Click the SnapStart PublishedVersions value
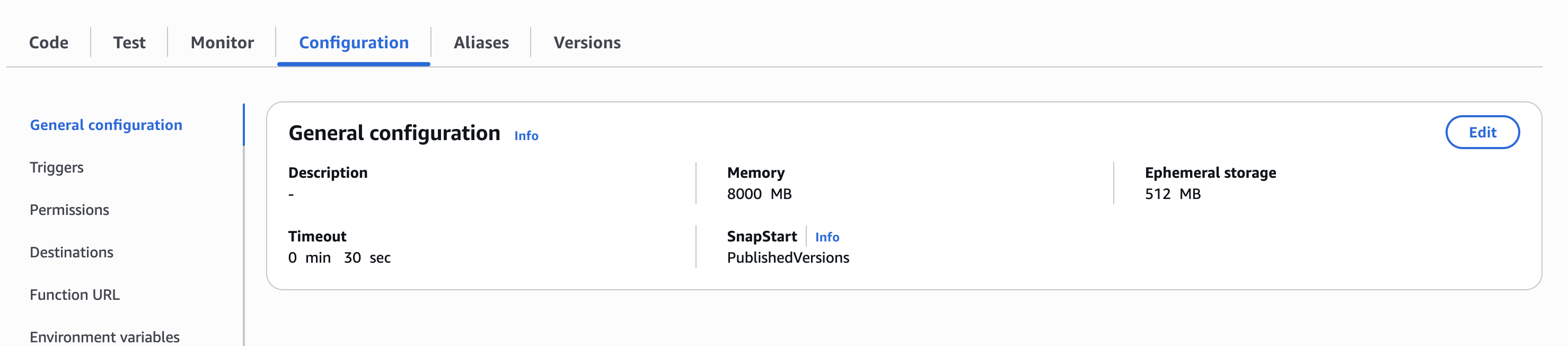The width and height of the screenshot is (1568, 346). 788,258
